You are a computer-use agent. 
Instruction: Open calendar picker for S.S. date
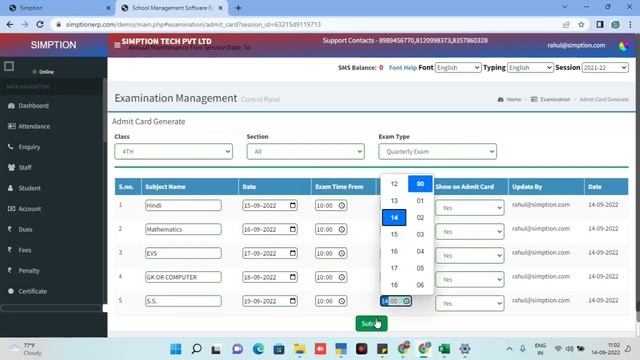[x=293, y=301]
